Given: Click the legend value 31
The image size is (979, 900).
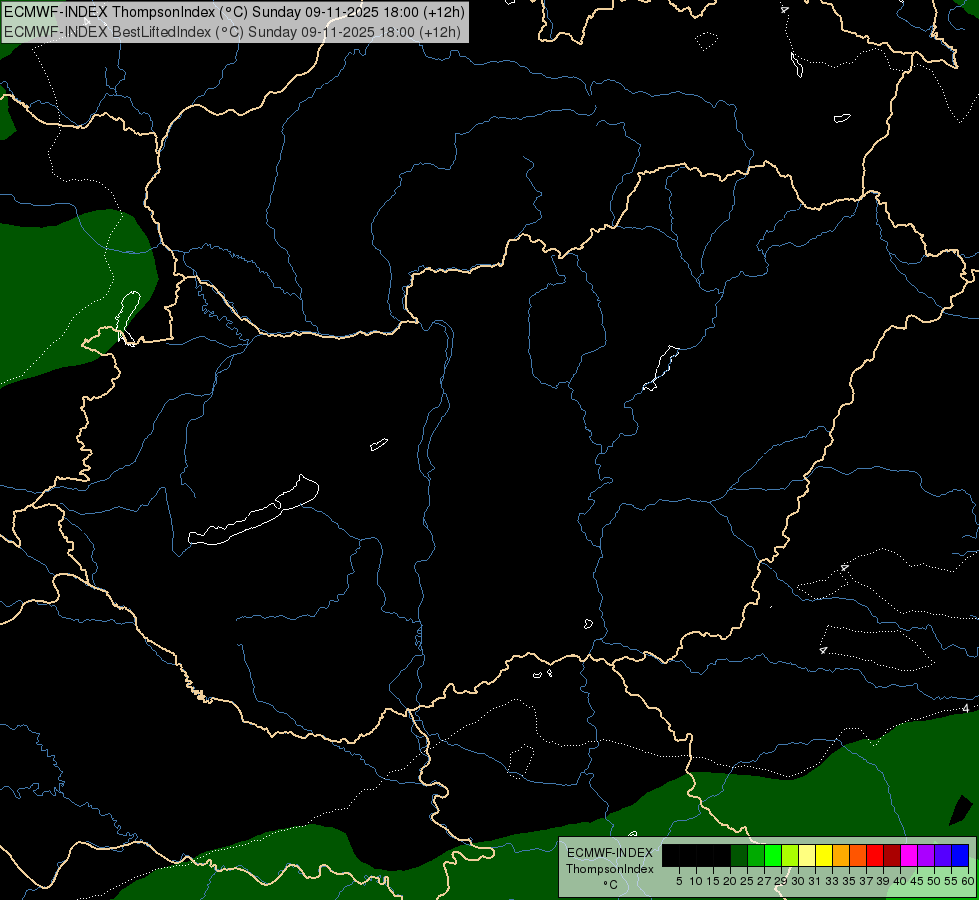Looking at the screenshot, I should (x=815, y=881).
